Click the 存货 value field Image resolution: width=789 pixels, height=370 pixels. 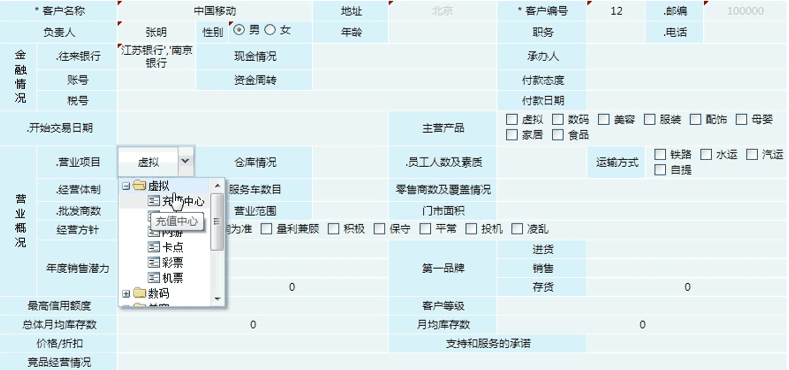(687, 287)
